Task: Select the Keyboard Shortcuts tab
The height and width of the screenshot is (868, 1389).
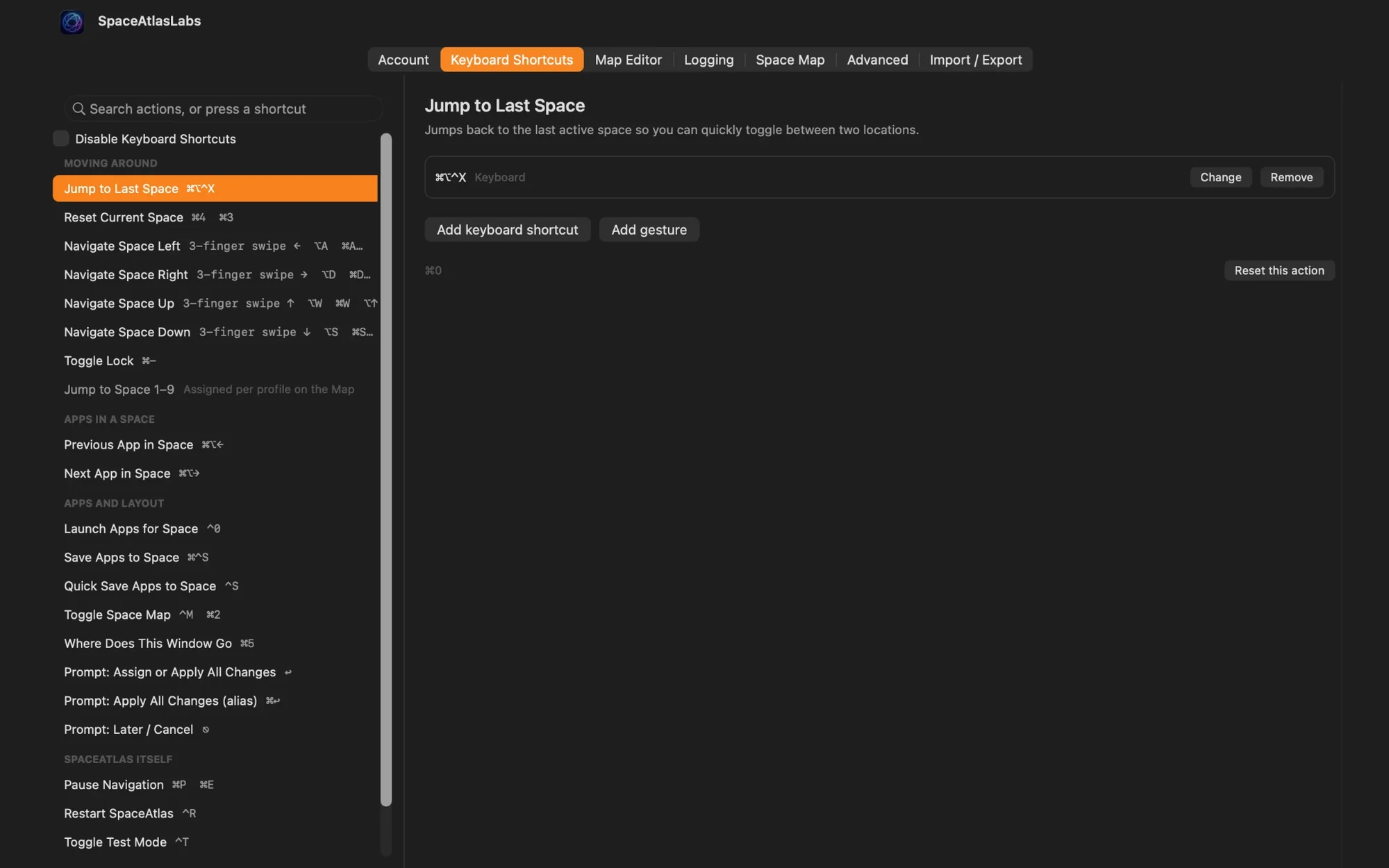Action: tap(512, 60)
